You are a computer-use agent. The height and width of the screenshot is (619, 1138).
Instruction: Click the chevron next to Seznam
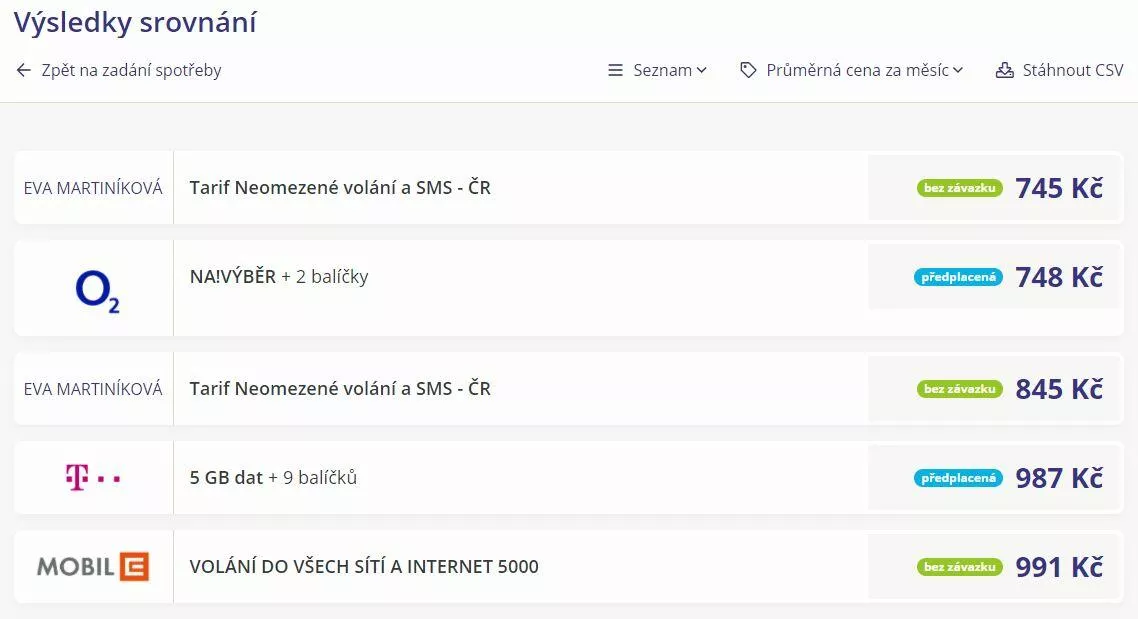[702, 70]
